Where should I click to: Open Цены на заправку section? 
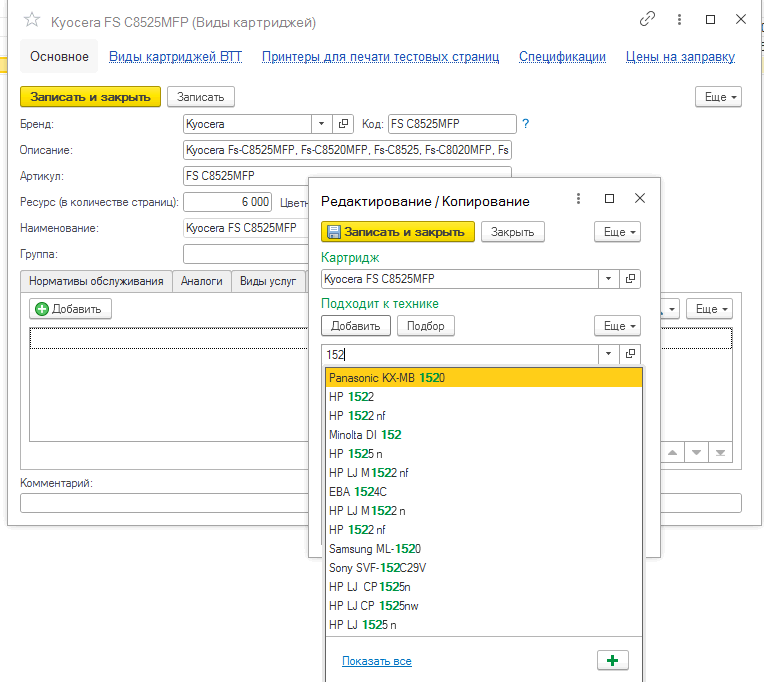pos(680,57)
